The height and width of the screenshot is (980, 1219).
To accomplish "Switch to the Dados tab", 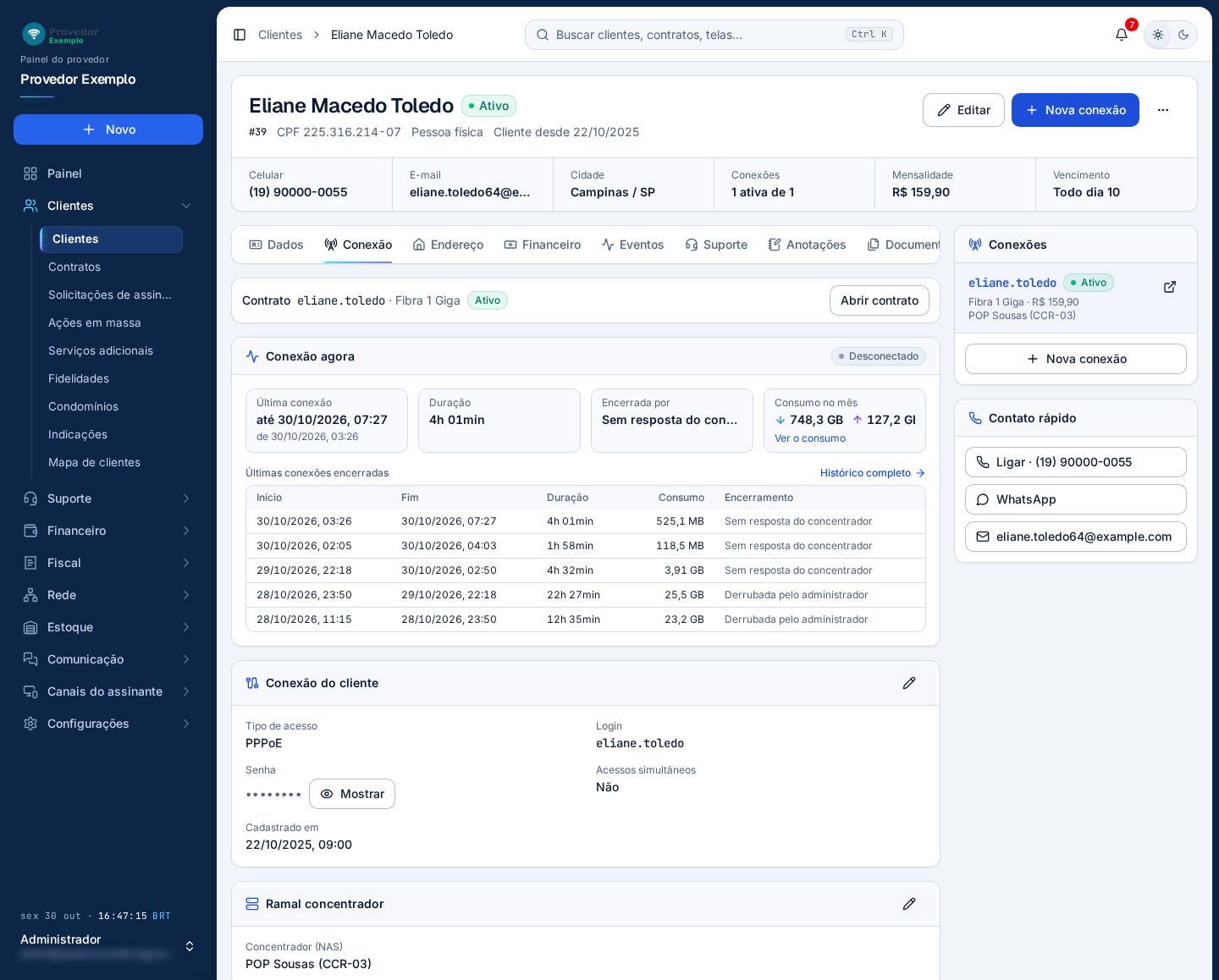I will (x=276, y=245).
